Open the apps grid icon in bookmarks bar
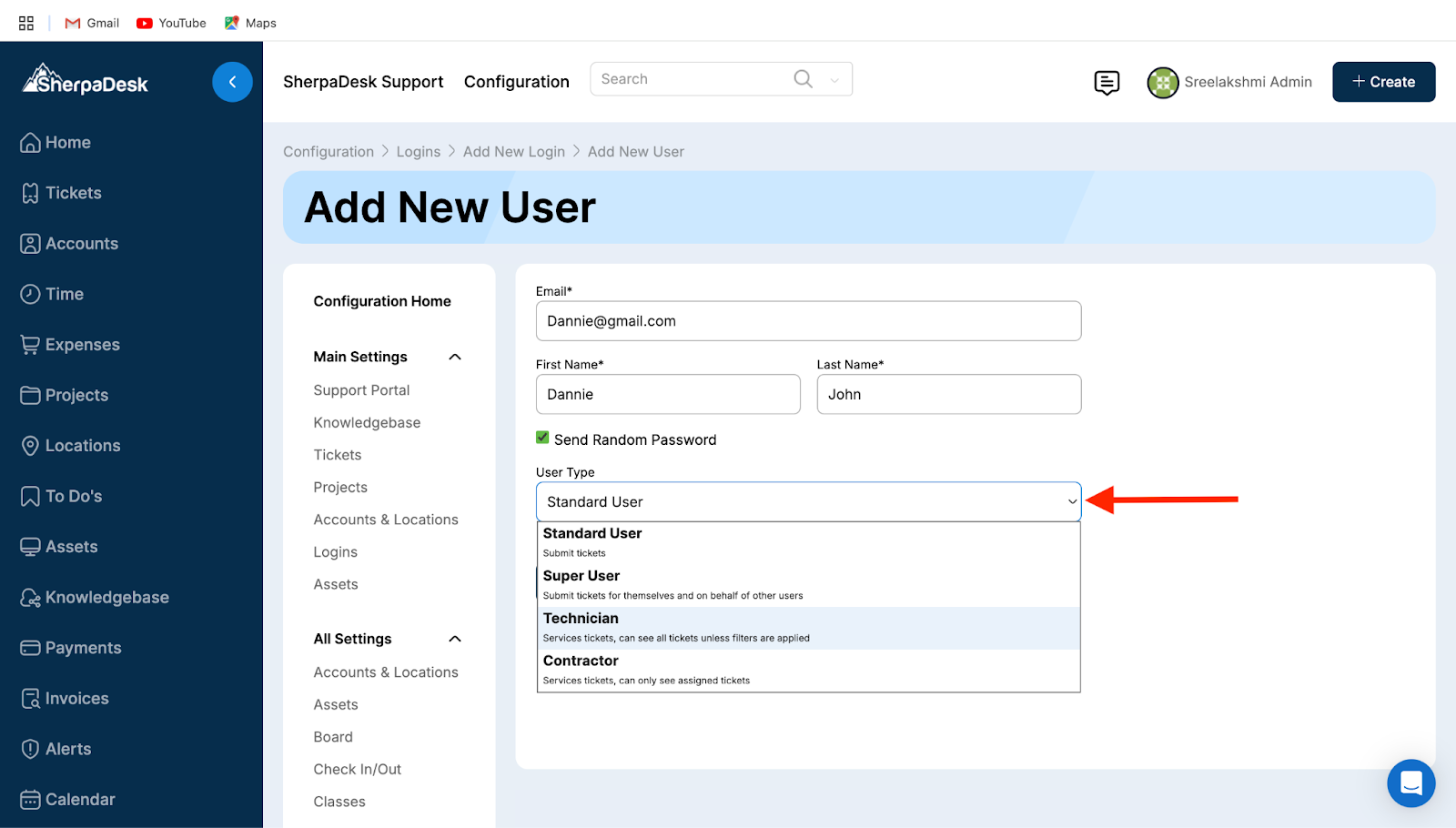Screen dimensions: 1456x828 tap(26, 23)
